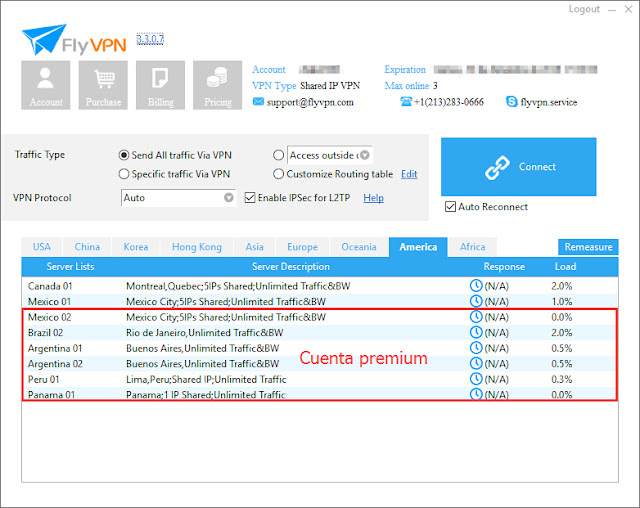Switch to the Korea tab

pos(136,247)
